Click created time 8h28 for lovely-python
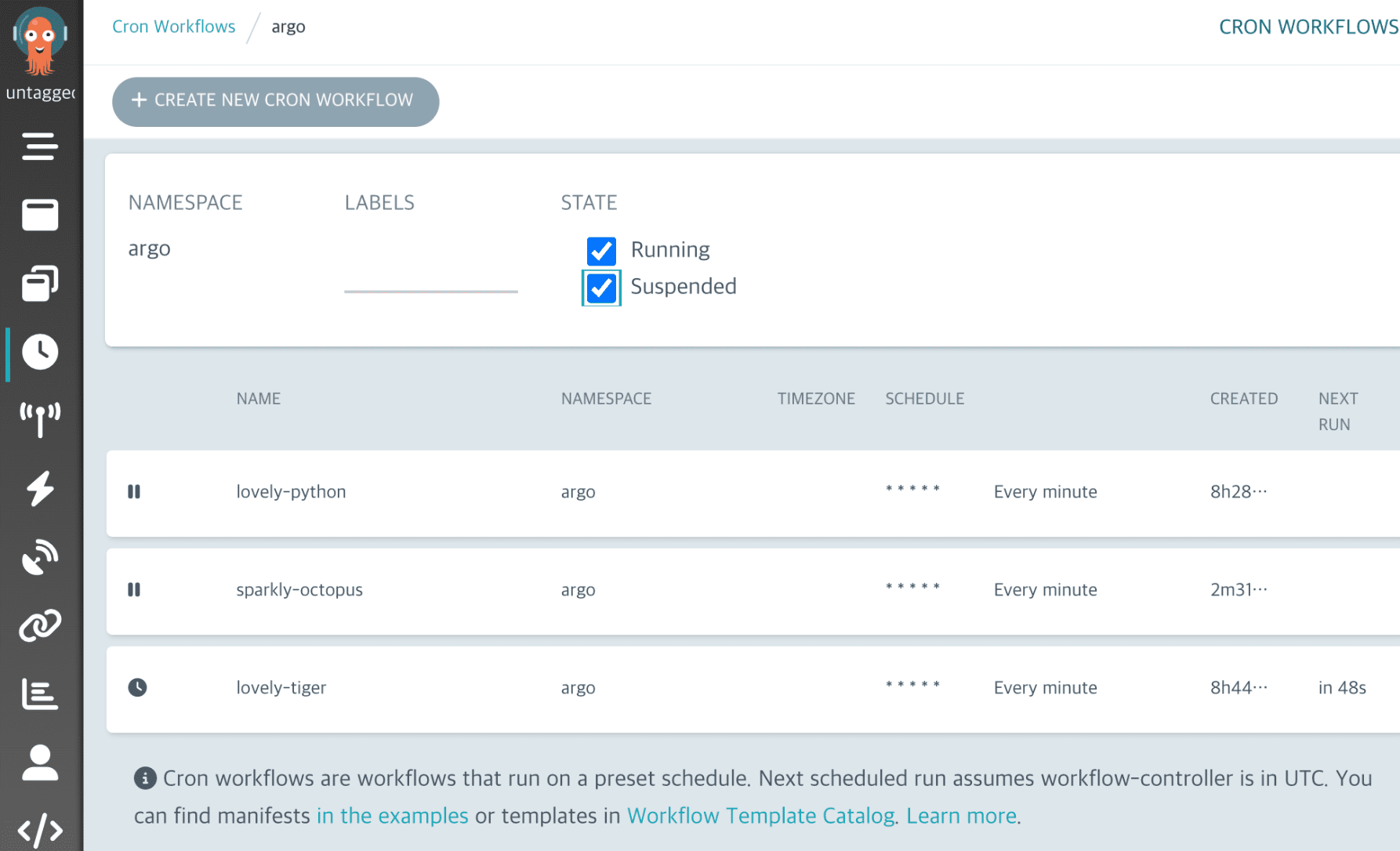Viewport: 1400px width, 851px height. point(1239,491)
